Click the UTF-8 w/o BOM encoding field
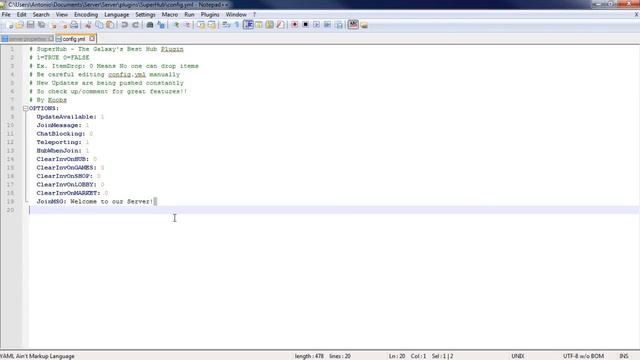 (583, 356)
